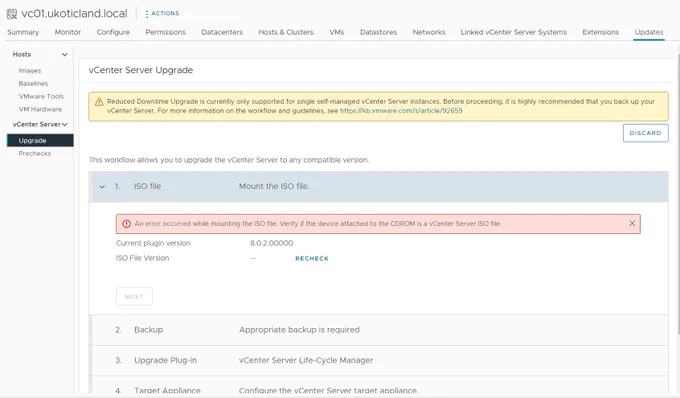This screenshot has width=680, height=398.
Task: Select VMware Tools in sidebar
Action: coord(41,97)
